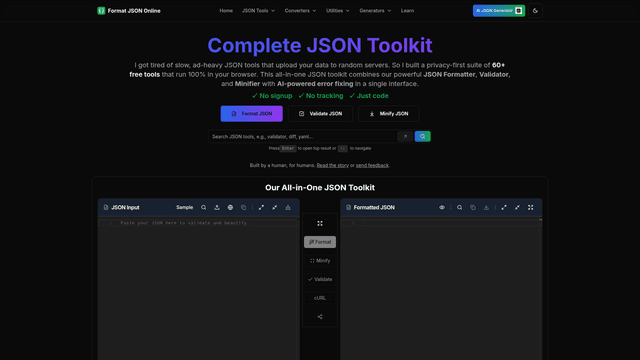
Task: Click the file icon beside Formatted JSON
Action: click(348, 207)
